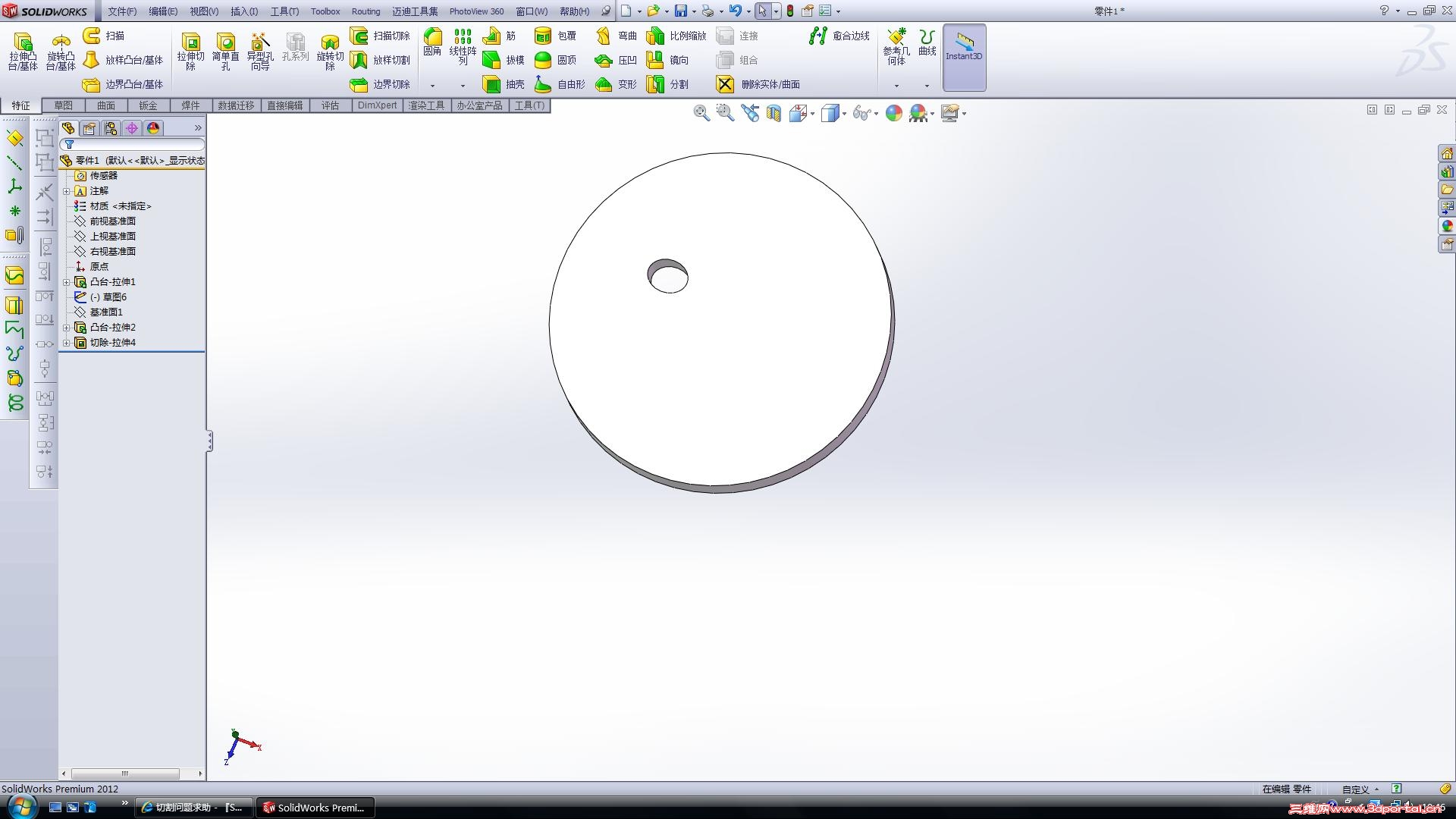Click the feature tree filter input field
The height and width of the screenshot is (819, 1456).
136,144
